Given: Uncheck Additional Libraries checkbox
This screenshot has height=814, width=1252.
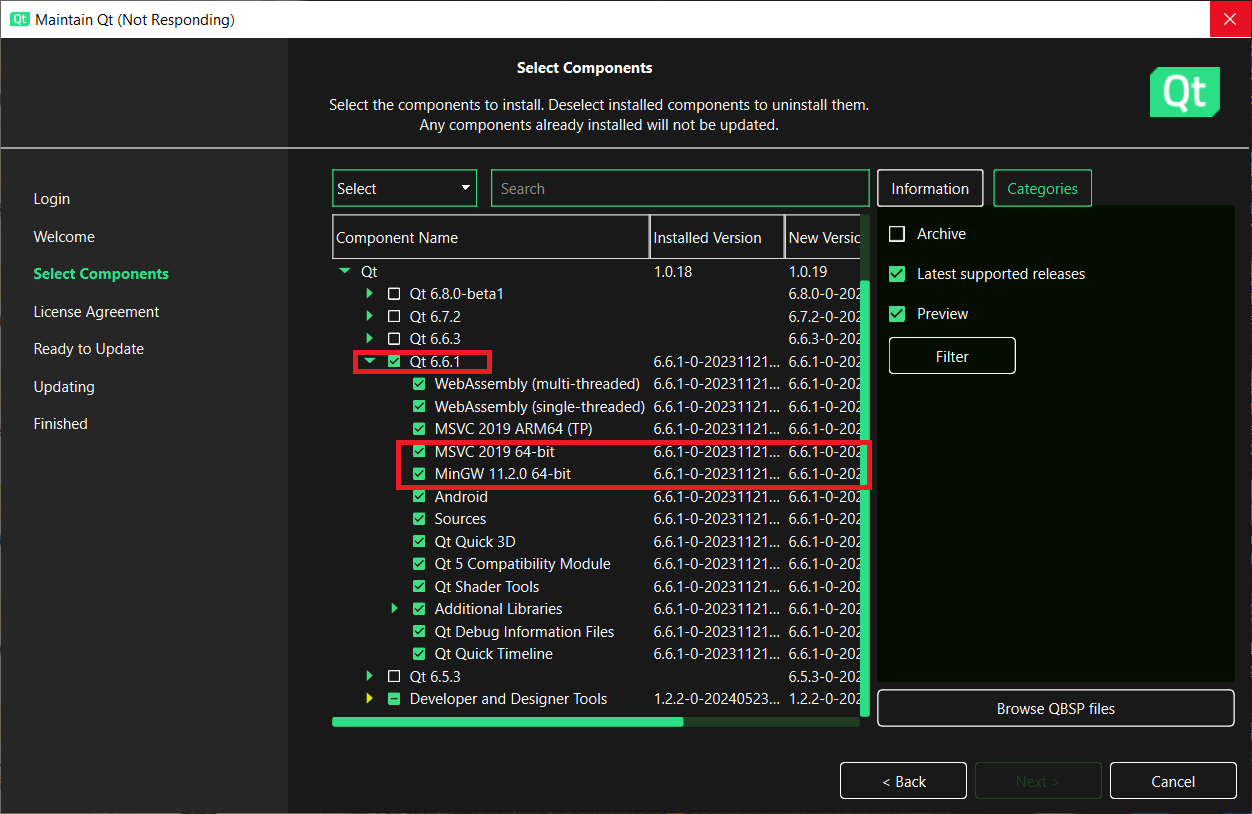Looking at the screenshot, I should (x=419, y=609).
